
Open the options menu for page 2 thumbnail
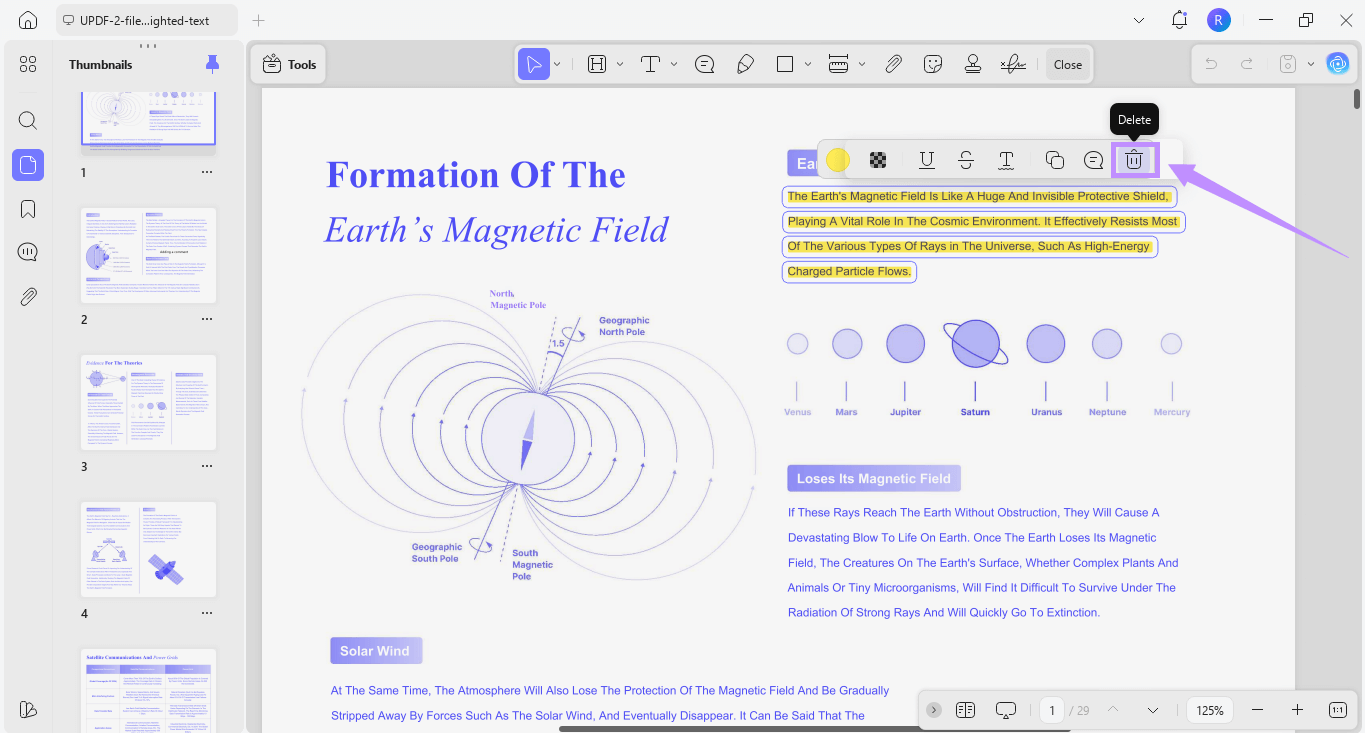pos(207,319)
